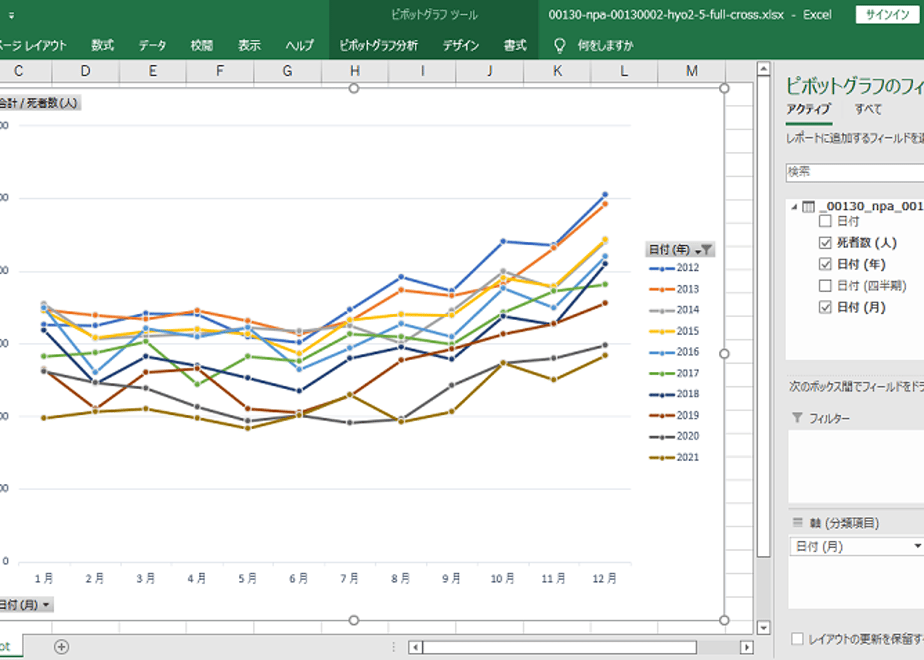Open the データ ribbon tab
Viewport: 924px width, 660px height.
152,45
